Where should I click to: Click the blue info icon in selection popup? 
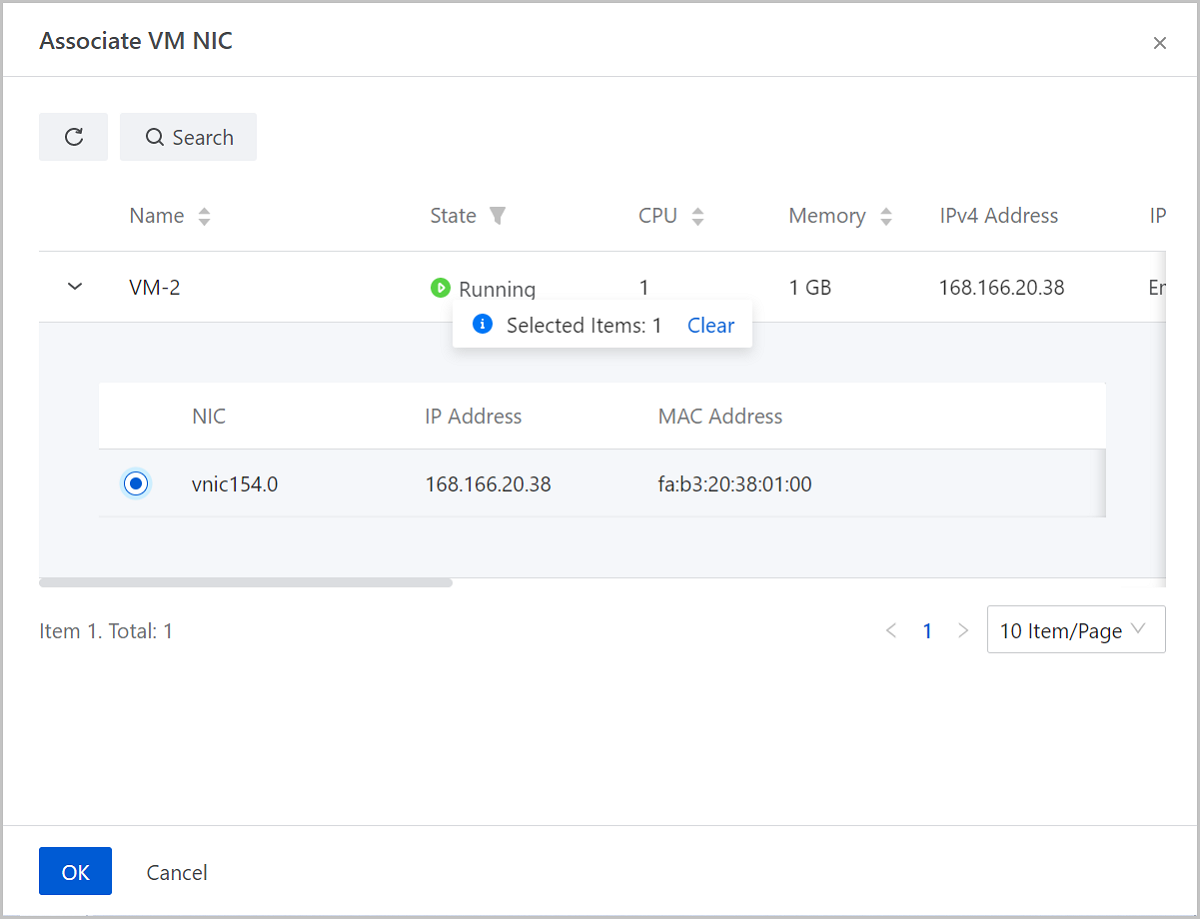tap(482, 324)
